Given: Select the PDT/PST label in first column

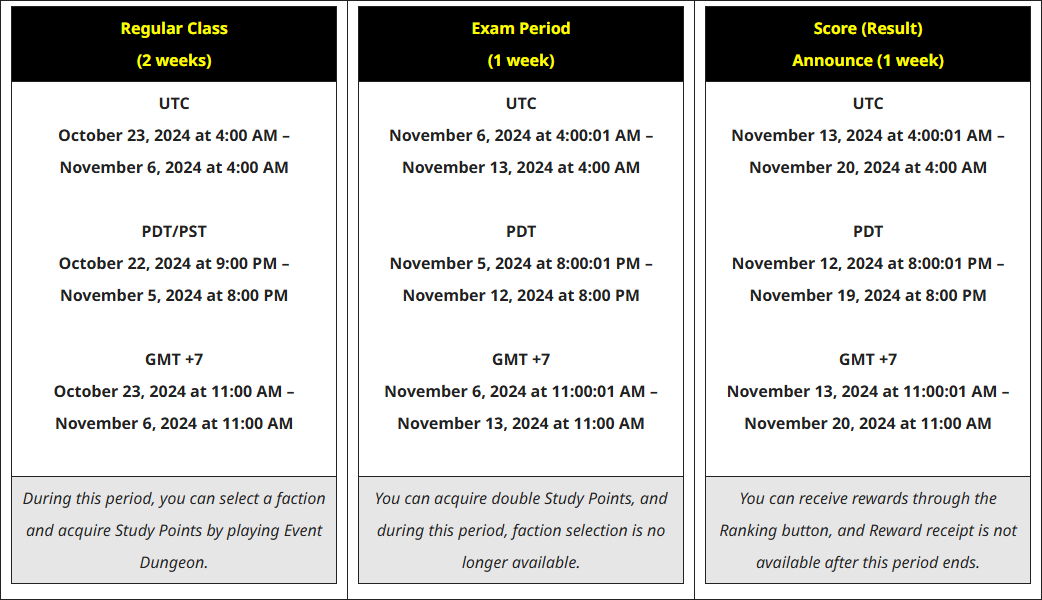Looking at the screenshot, I should pos(174,232).
